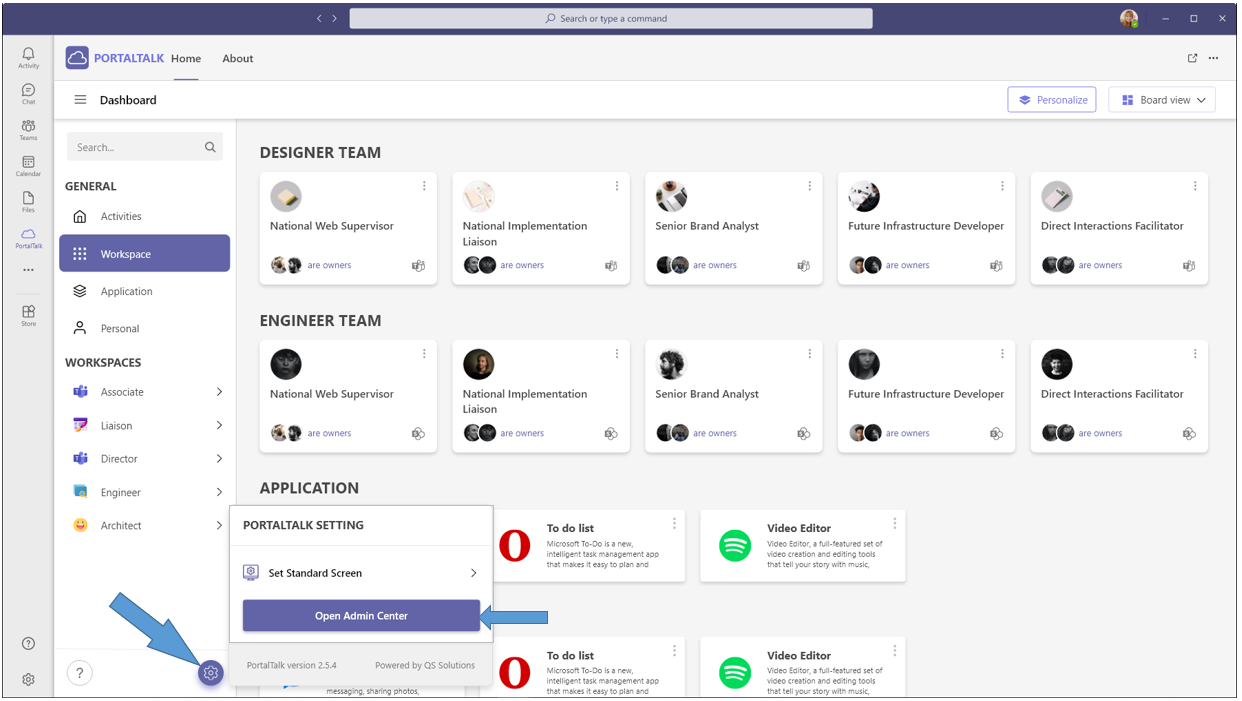Open the Board view dropdown
1242x701 pixels.
[1161, 100]
